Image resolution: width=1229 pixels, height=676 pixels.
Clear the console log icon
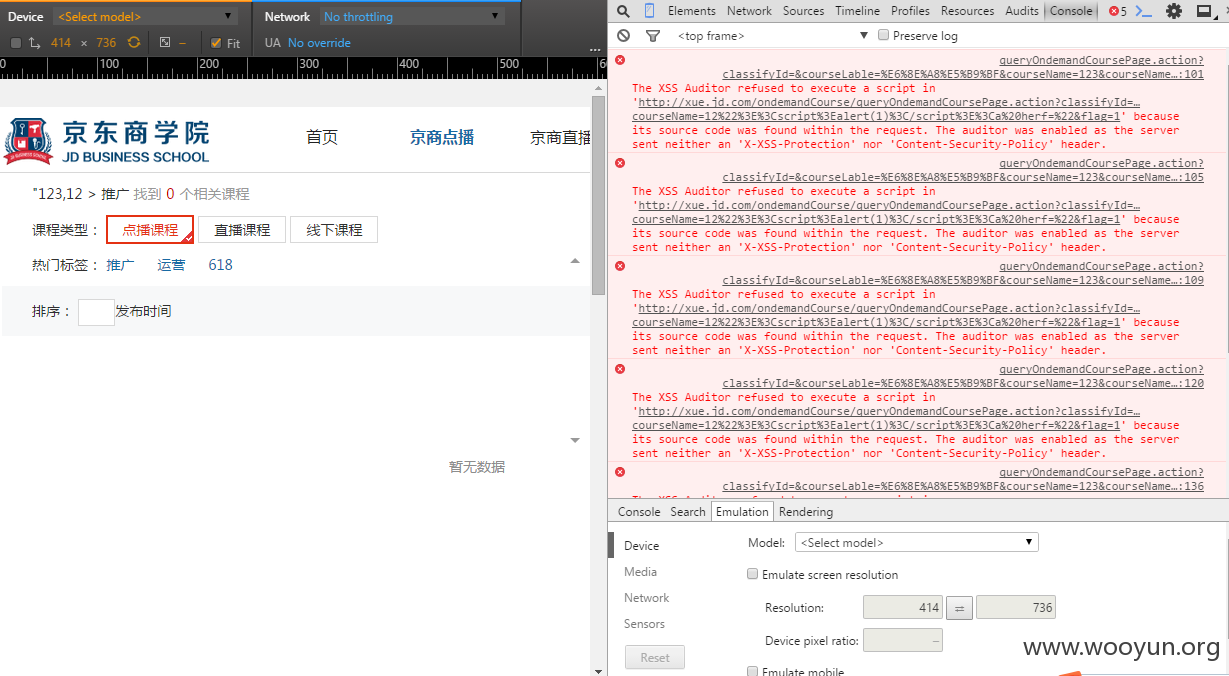[623, 35]
